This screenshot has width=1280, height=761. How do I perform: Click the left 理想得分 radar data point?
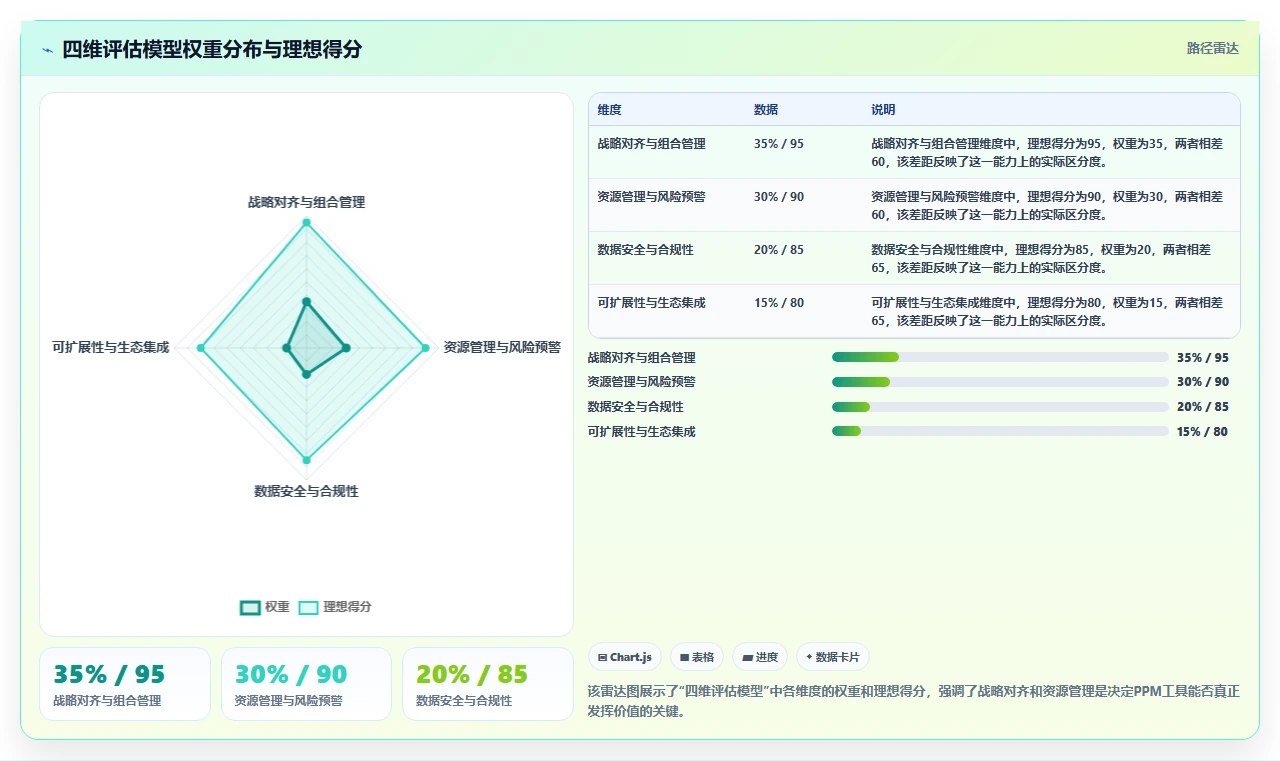[201, 348]
